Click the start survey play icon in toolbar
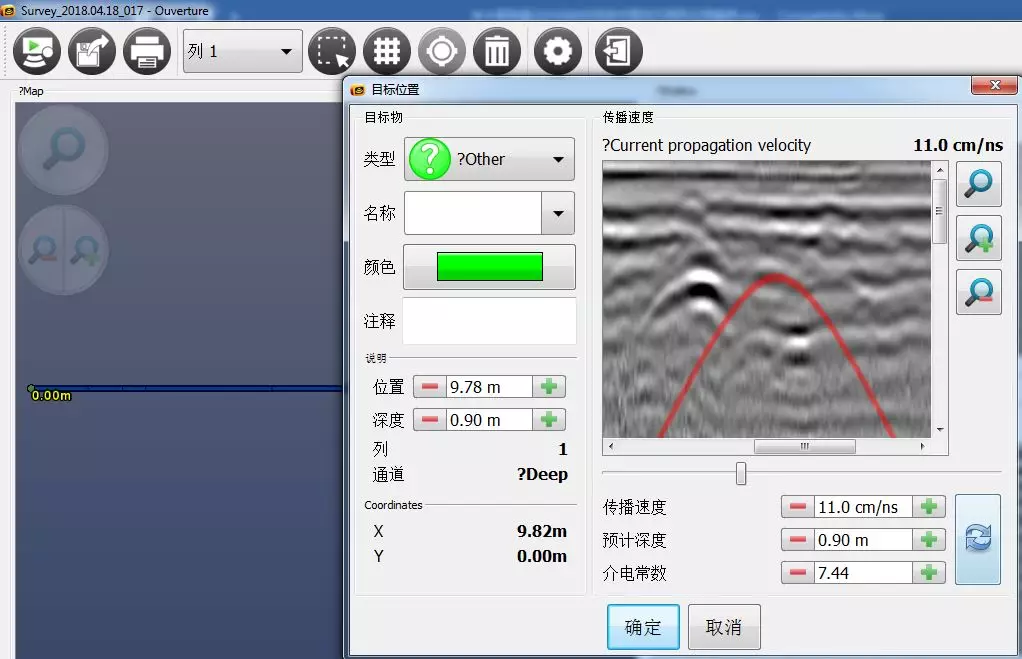The width and height of the screenshot is (1022, 659). click(x=37, y=50)
